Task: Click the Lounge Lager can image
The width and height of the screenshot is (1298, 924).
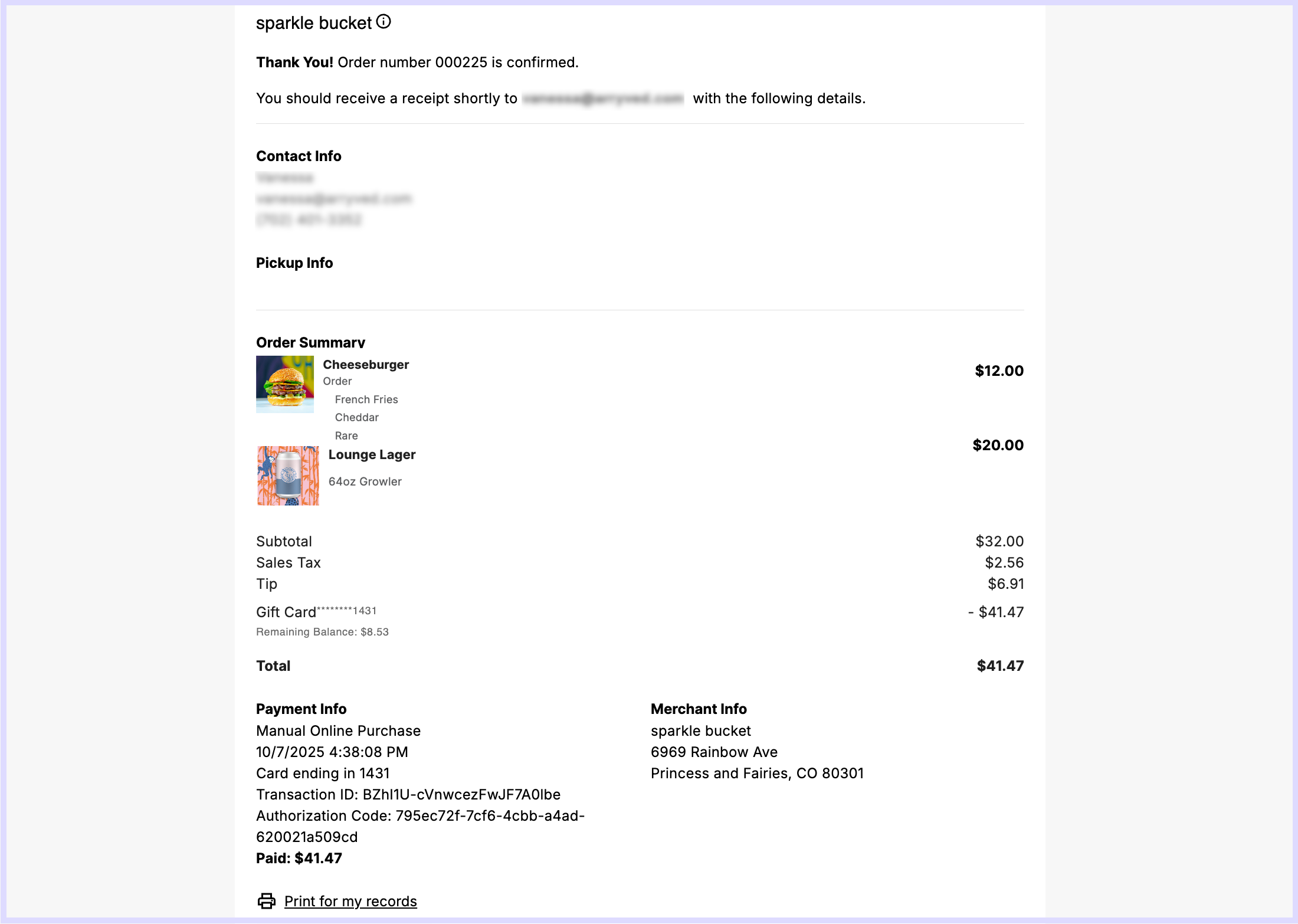Action: coord(288,476)
